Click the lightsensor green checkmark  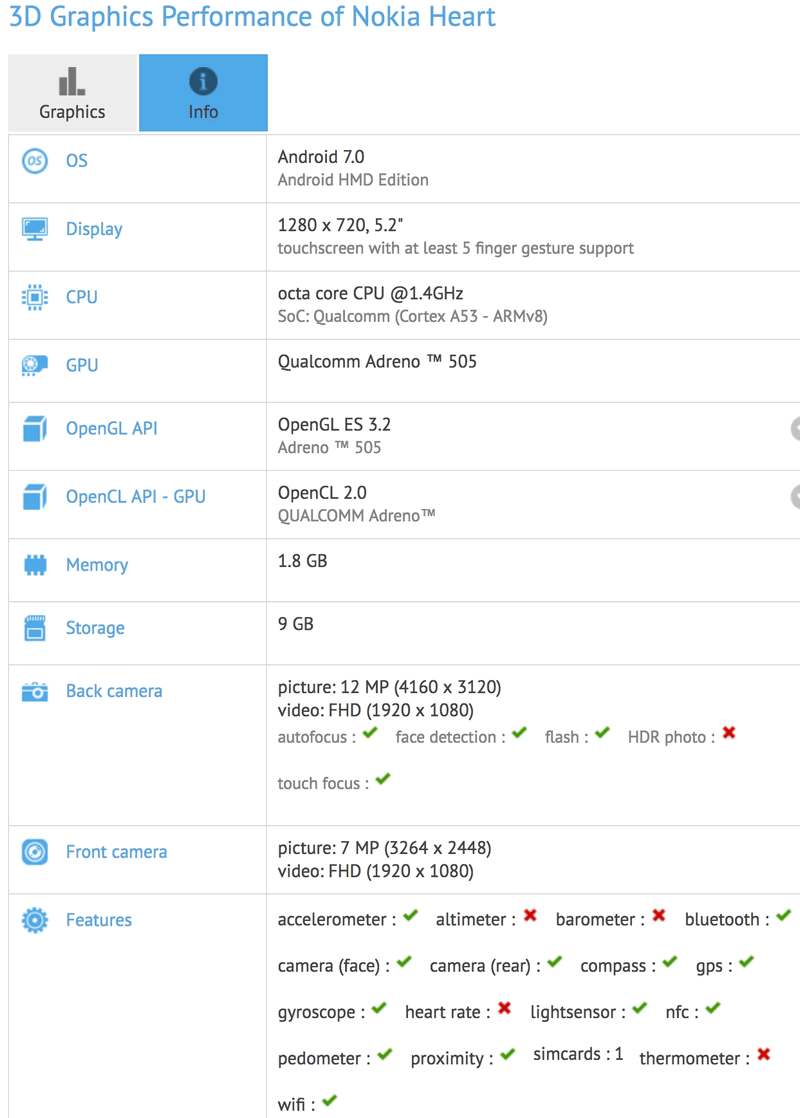click(640, 1008)
